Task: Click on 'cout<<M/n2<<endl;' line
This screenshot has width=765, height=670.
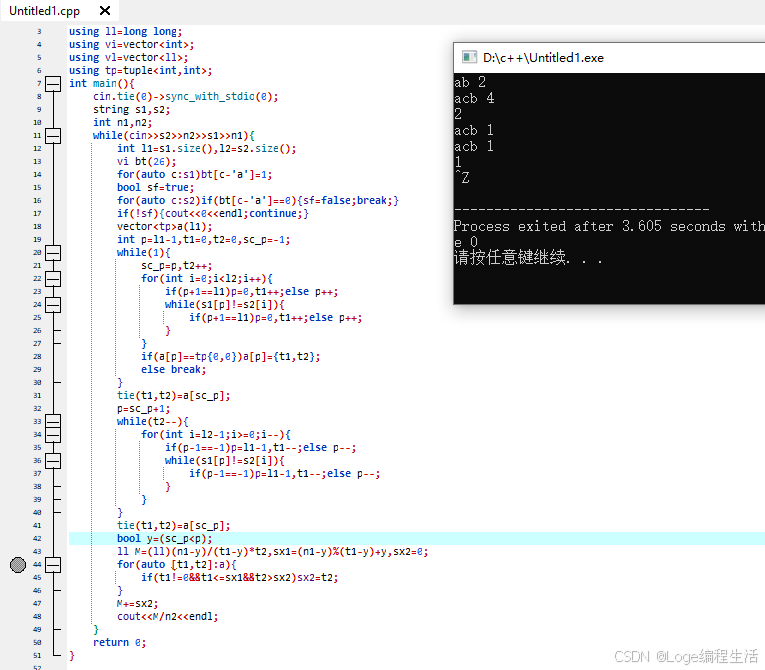Action: [x=167, y=617]
